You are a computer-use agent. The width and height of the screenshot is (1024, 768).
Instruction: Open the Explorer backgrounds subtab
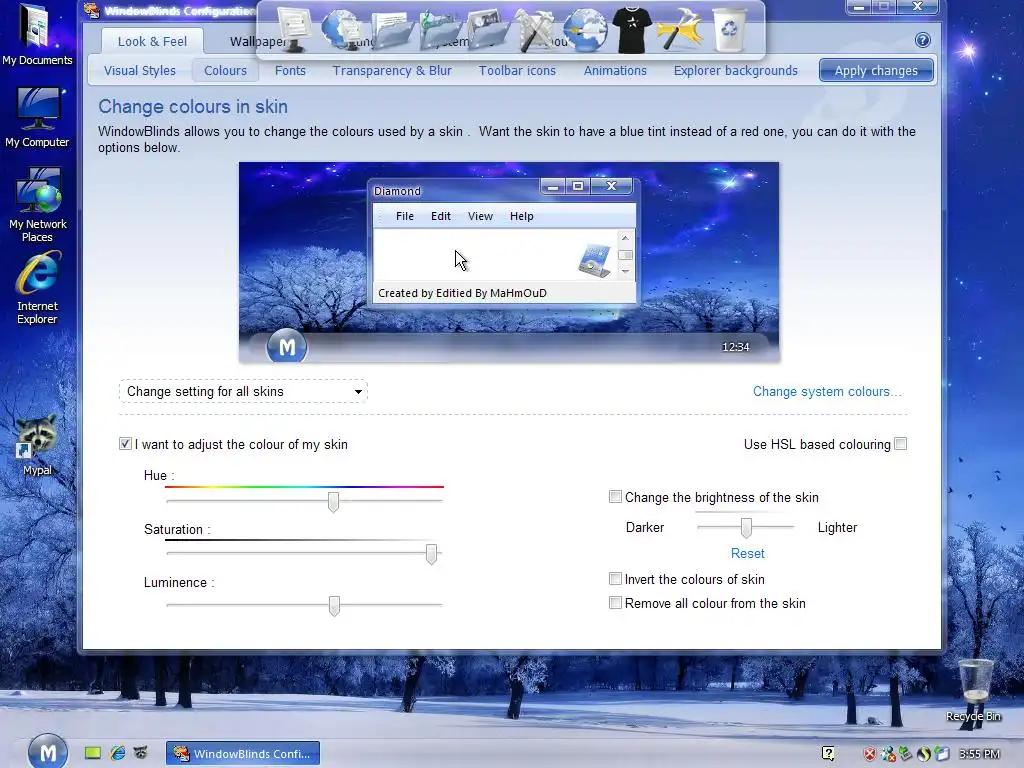[735, 71]
